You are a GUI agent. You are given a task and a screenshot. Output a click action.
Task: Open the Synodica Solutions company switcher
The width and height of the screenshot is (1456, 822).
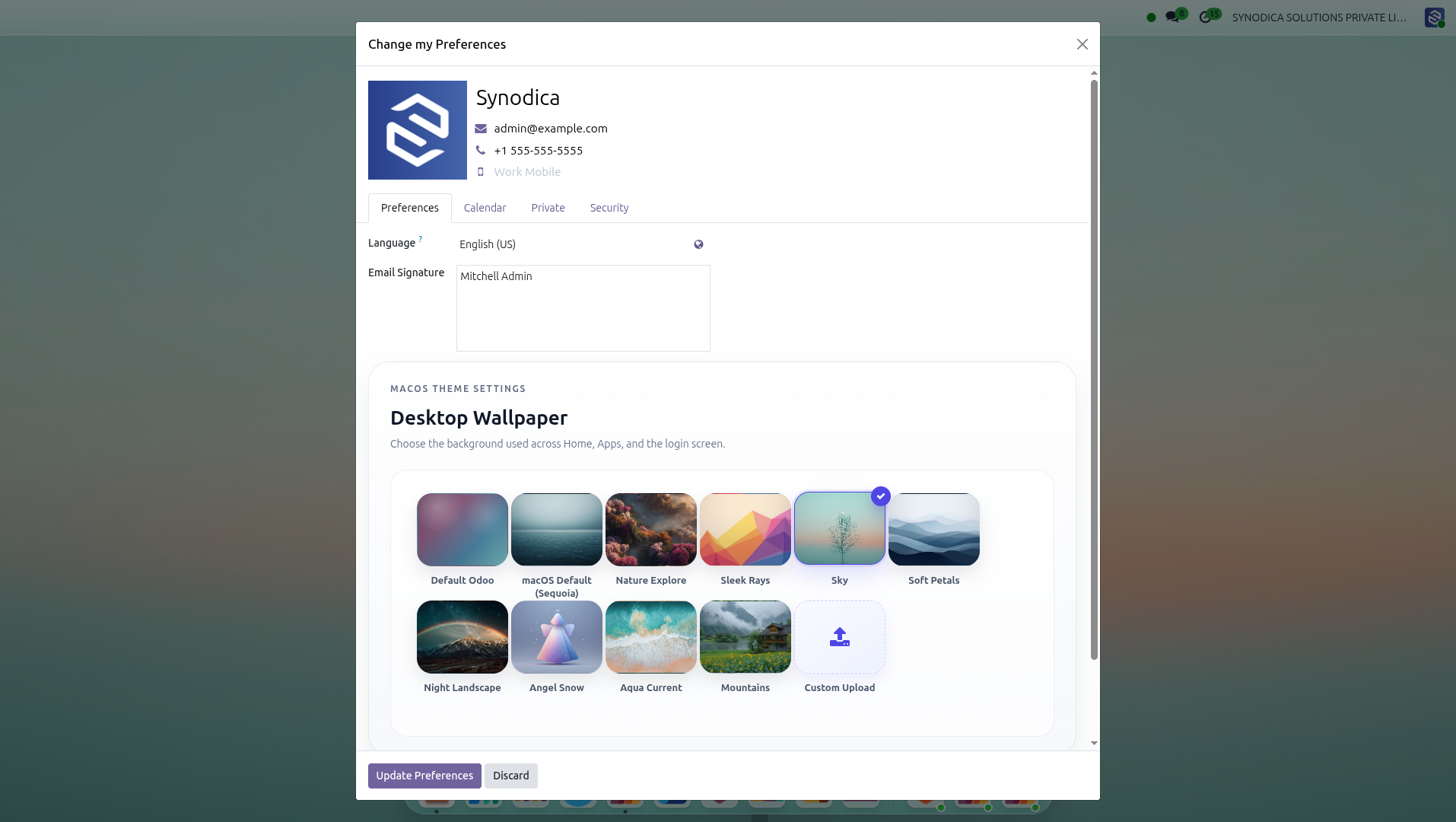coord(1319,18)
